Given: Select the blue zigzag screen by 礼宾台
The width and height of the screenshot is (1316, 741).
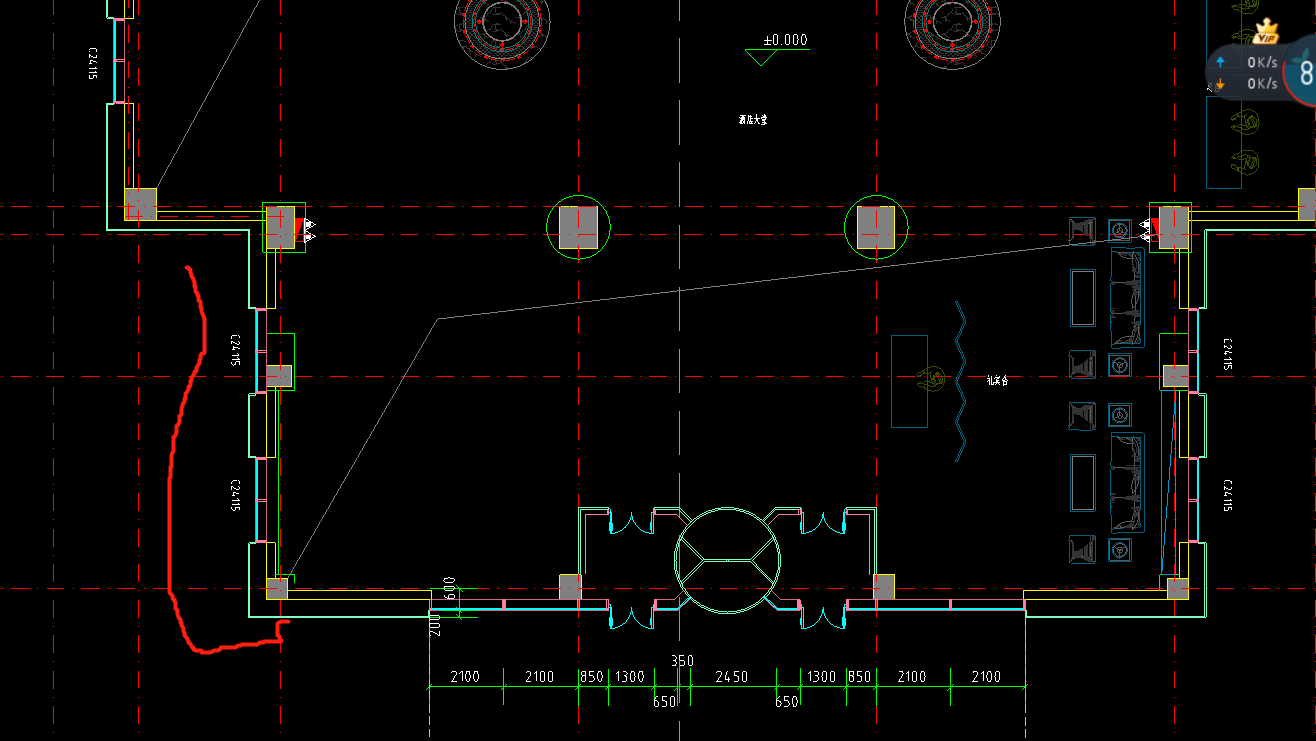Looking at the screenshot, I should (x=960, y=381).
